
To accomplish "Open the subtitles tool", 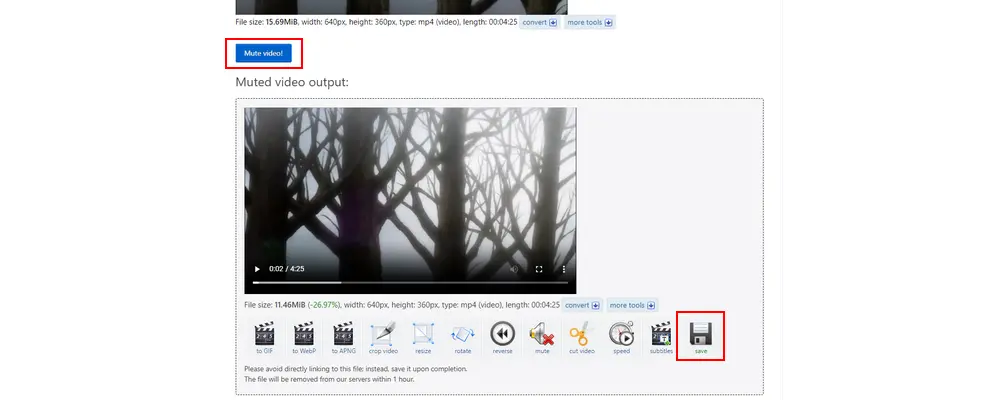I will tap(661, 337).
